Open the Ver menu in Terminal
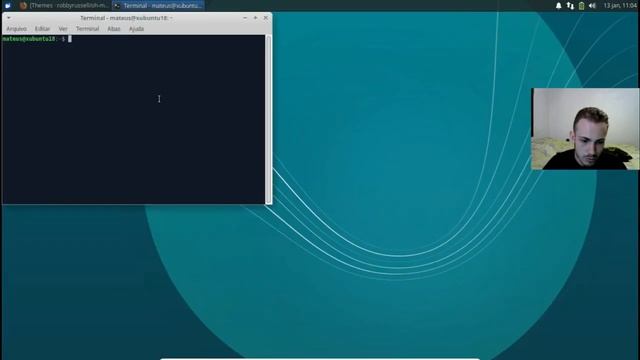640x360 pixels. point(63,29)
